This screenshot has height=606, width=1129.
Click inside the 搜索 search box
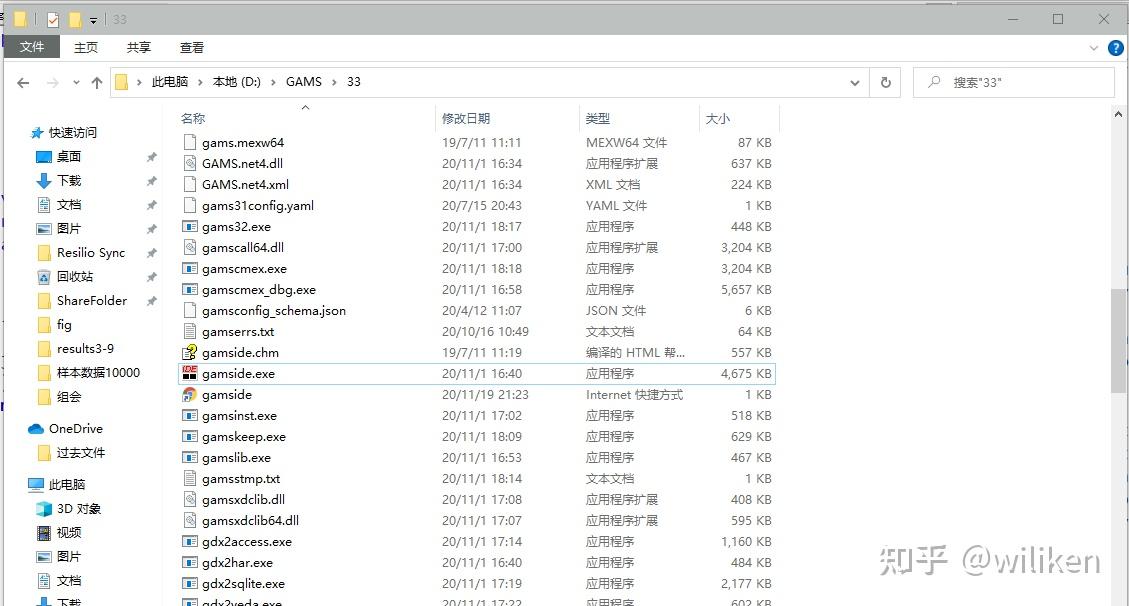click(1010, 81)
